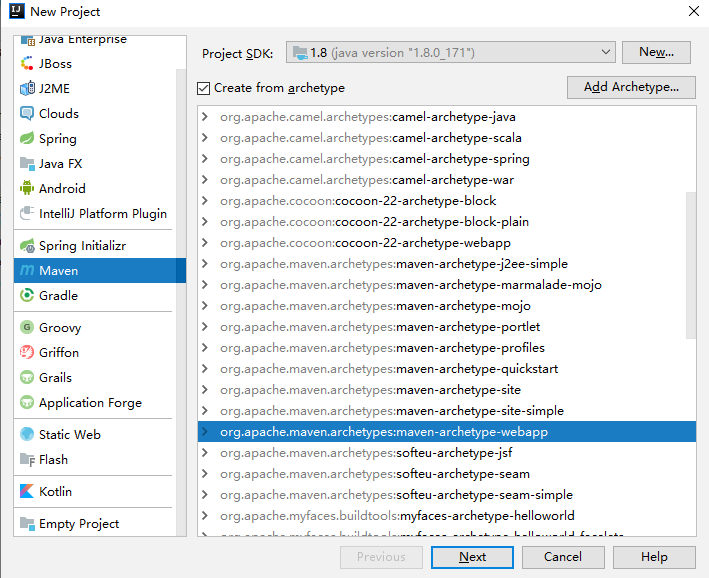Expand softeu-archetype-jsf node

pyautogui.click(x=205, y=453)
